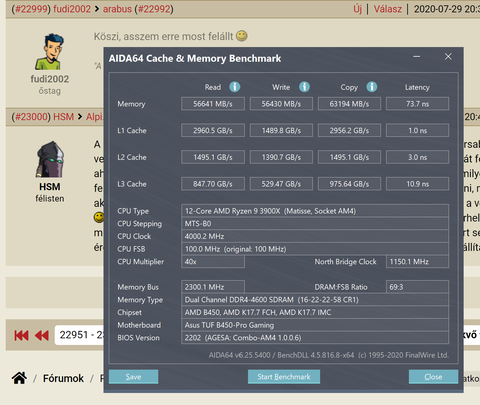Click Start Benchmark button
480x405 pixels.
coord(284,377)
